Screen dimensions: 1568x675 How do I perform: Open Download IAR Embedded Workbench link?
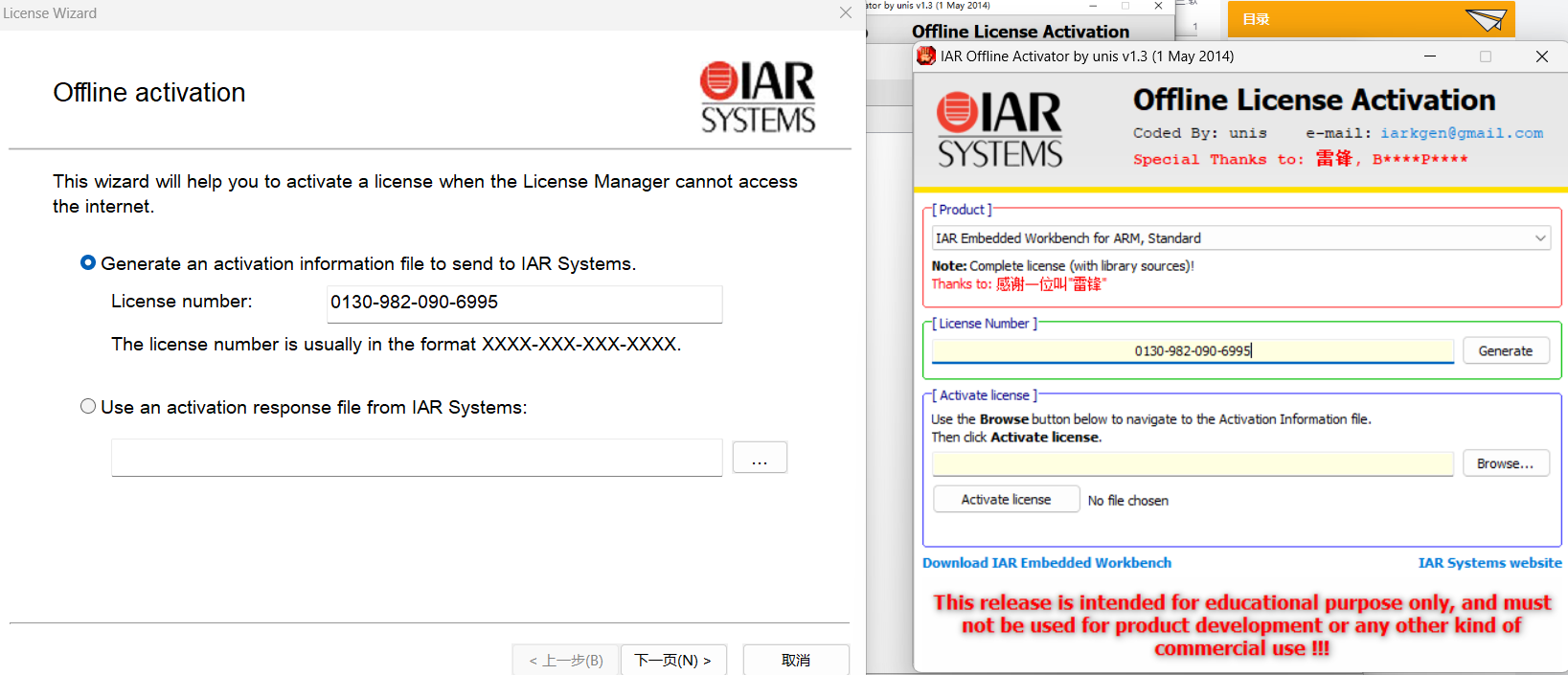click(x=1047, y=563)
